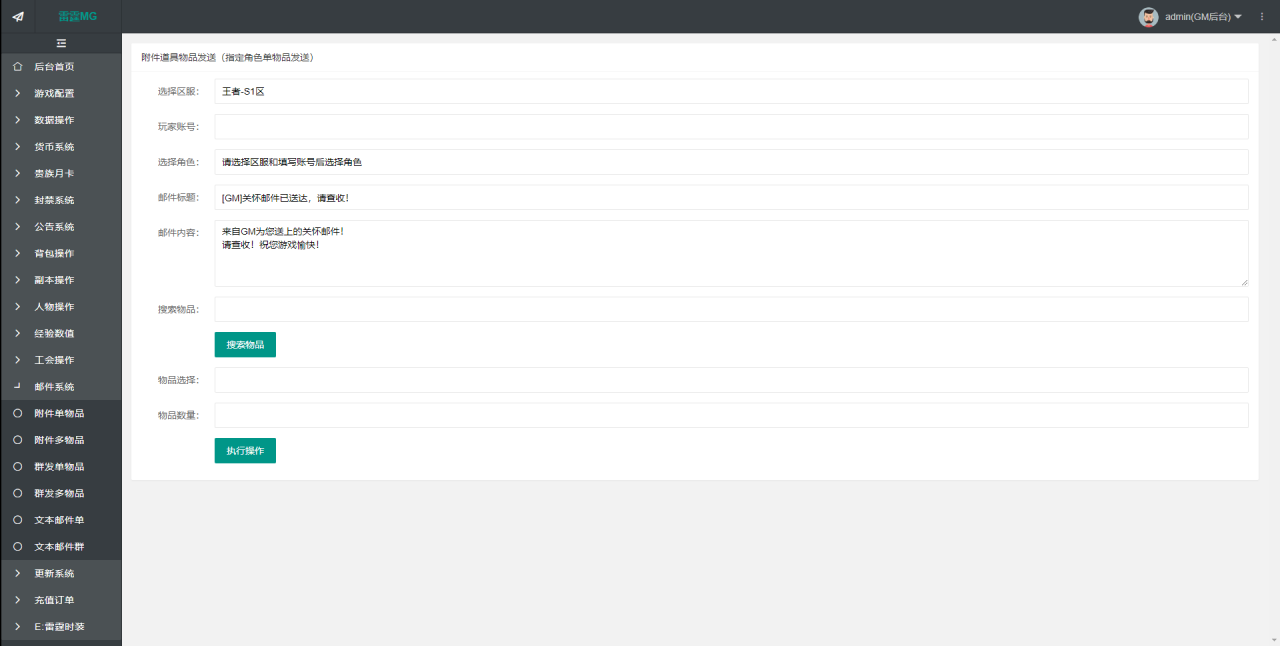This screenshot has width=1280, height=646.
Task: Focus the 玩家账号 input field
Action: [x=731, y=127]
